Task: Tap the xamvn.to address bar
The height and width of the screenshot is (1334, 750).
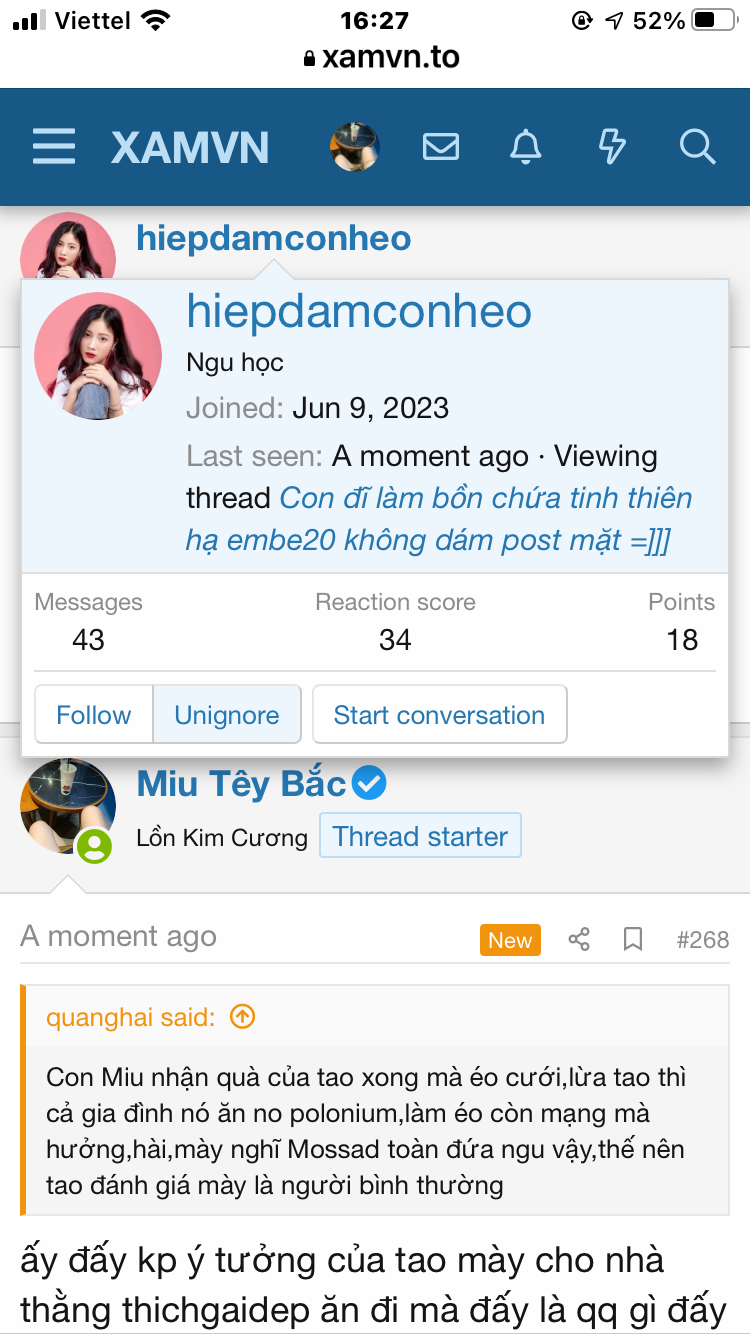Action: (381, 57)
